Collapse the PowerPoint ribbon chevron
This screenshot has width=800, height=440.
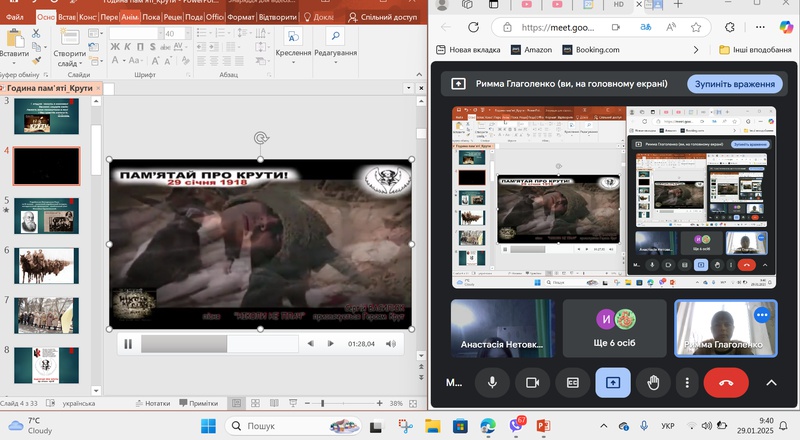pos(419,75)
